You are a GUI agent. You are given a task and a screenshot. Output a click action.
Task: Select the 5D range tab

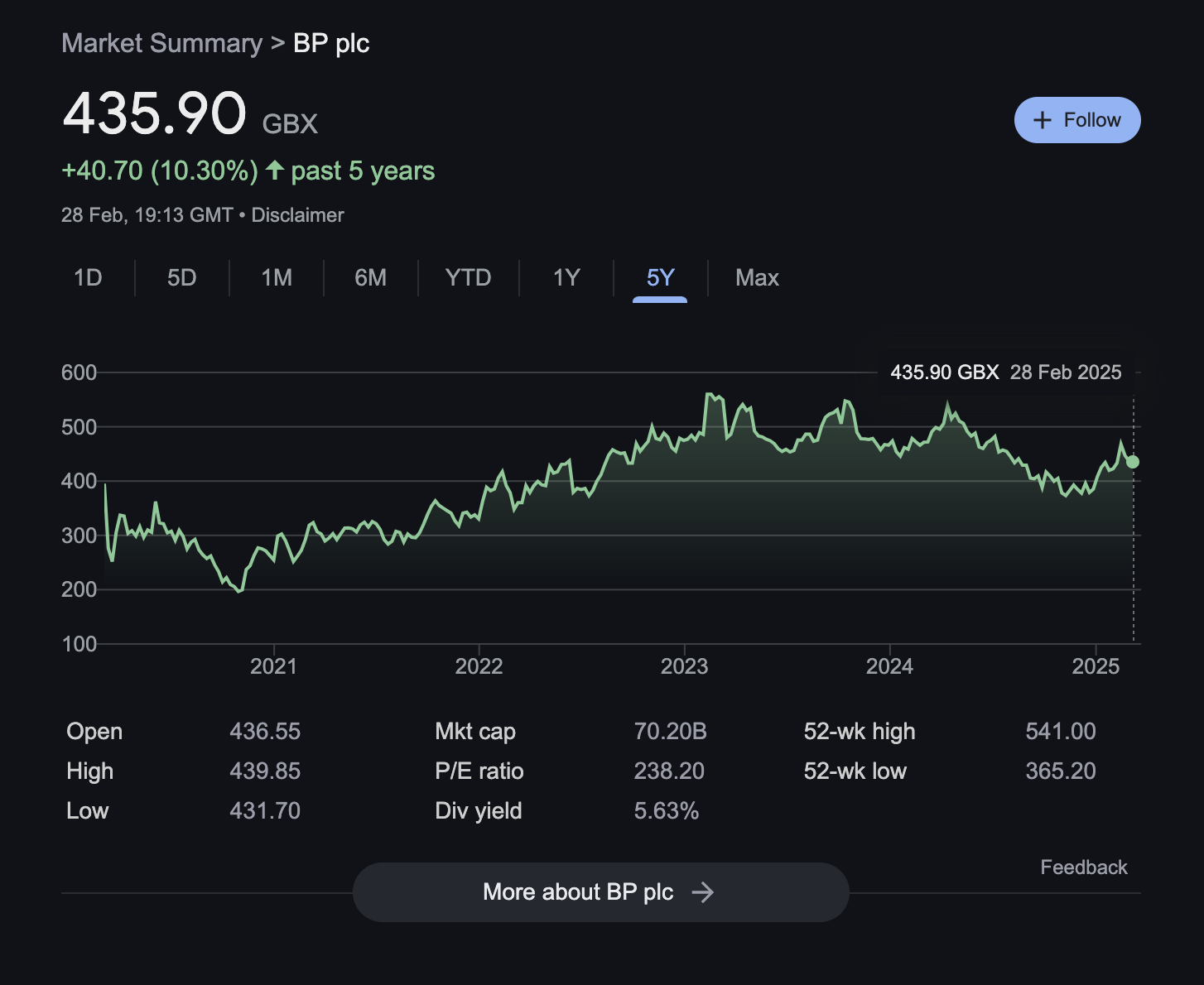click(x=182, y=277)
